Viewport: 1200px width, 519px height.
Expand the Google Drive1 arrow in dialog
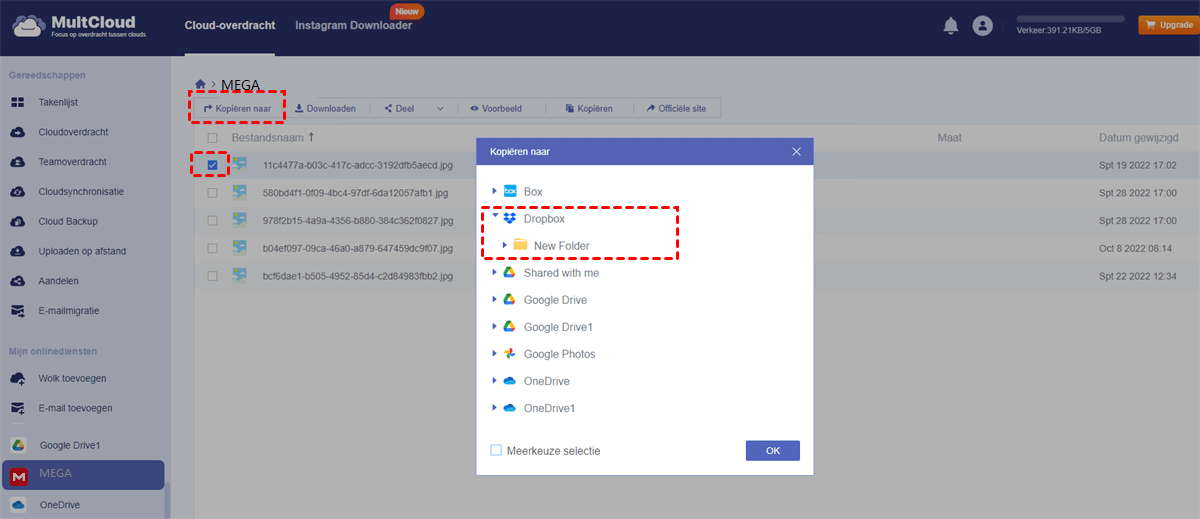pyautogui.click(x=494, y=327)
